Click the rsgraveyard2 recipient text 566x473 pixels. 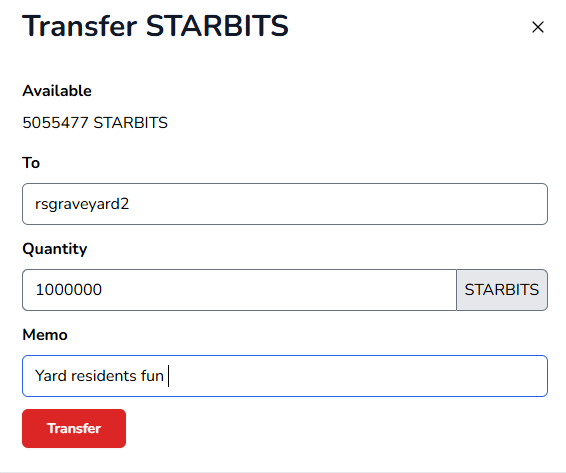pos(82,204)
